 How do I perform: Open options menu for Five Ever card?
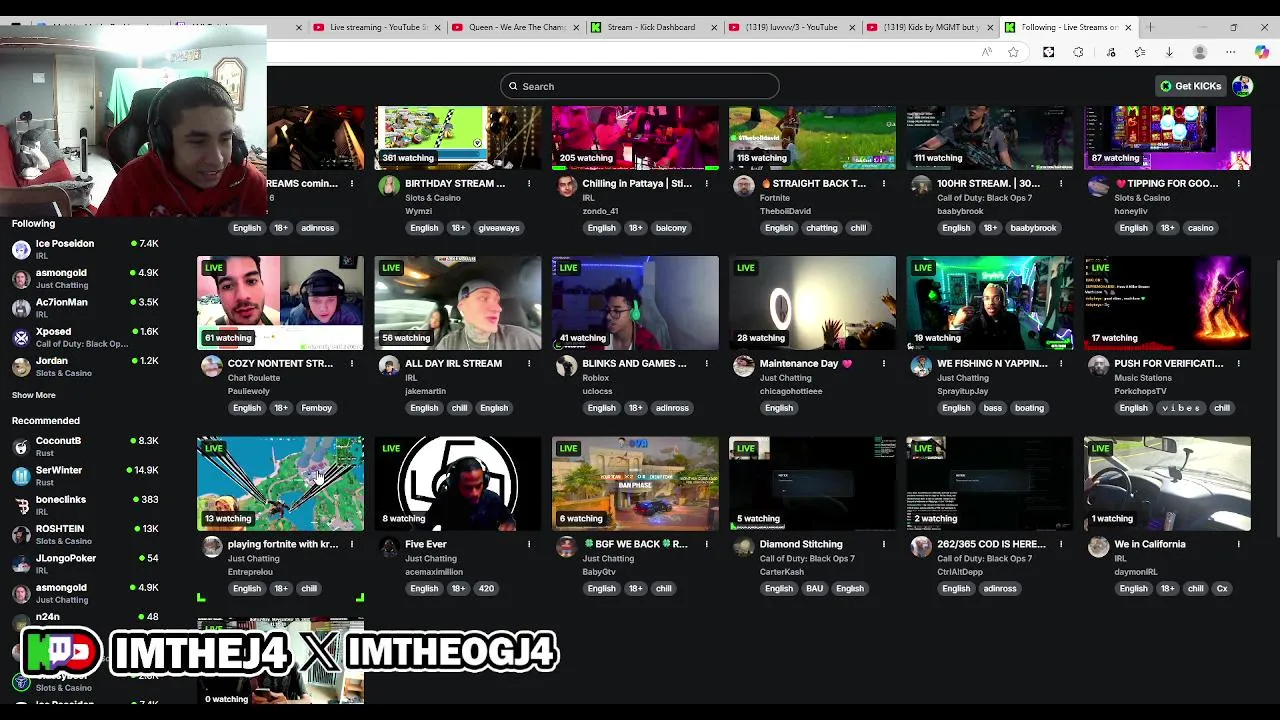[x=529, y=544]
